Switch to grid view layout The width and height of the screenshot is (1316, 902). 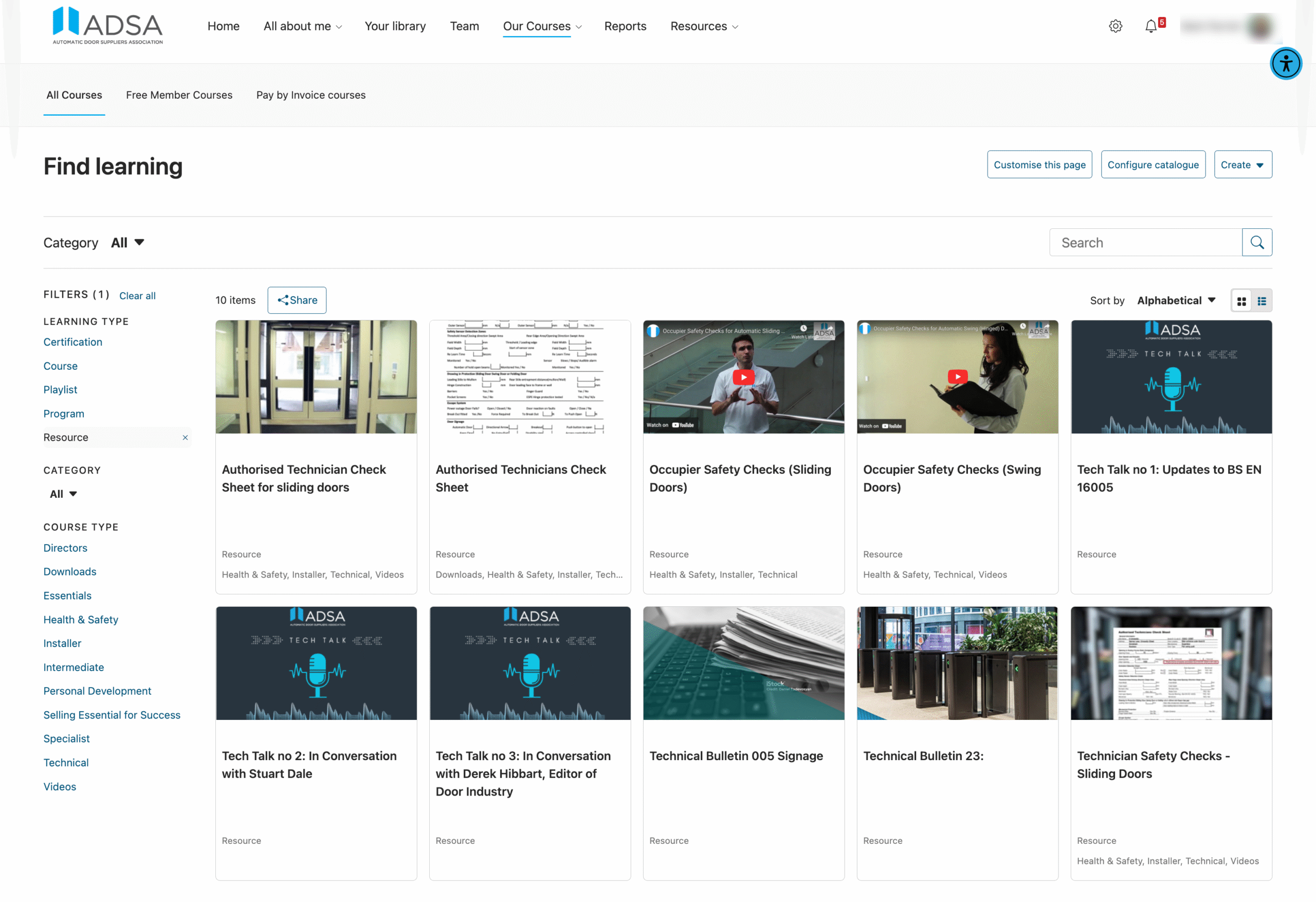[x=1241, y=300]
